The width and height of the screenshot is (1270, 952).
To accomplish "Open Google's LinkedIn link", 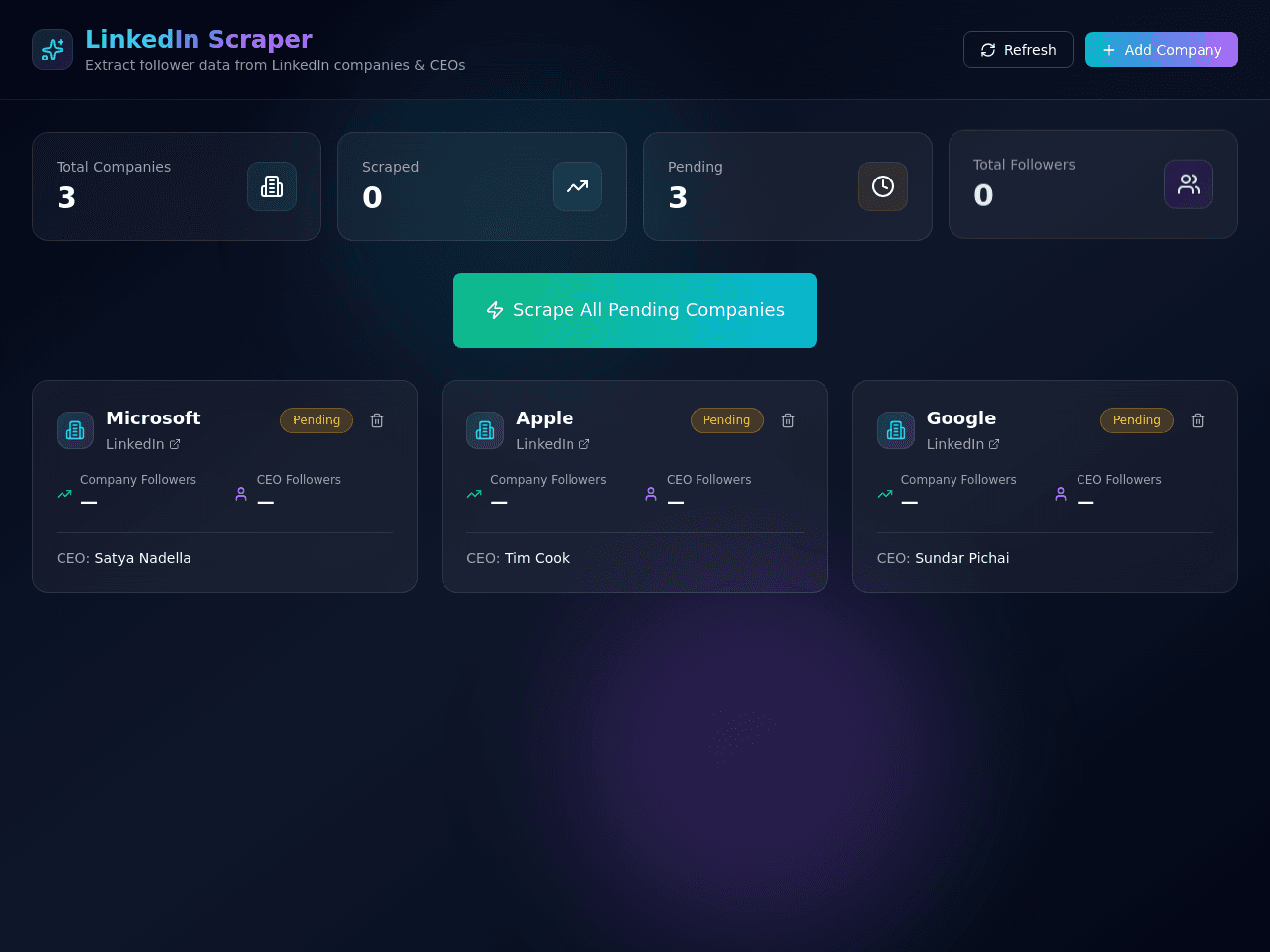I will click(x=963, y=444).
